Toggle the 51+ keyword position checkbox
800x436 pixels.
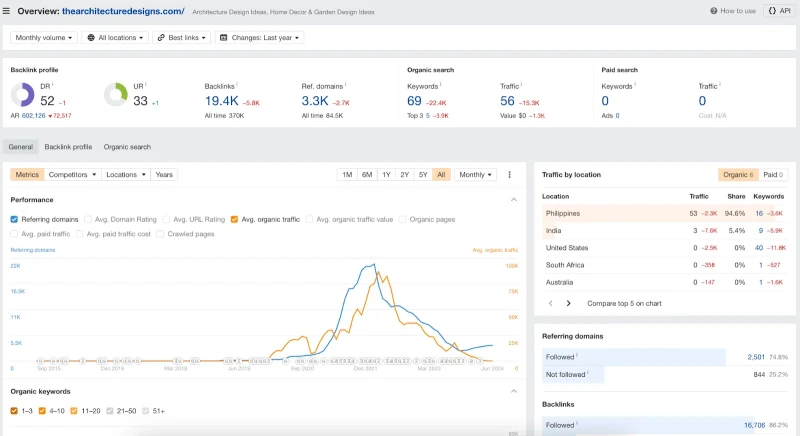click(145, 411)
